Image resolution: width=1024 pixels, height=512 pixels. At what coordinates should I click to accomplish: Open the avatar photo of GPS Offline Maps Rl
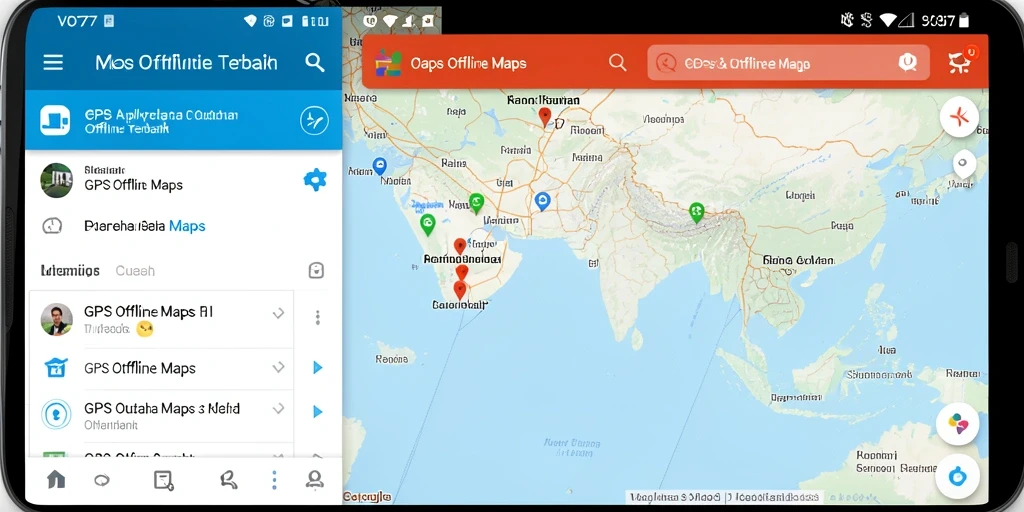(x=56, y=319)
